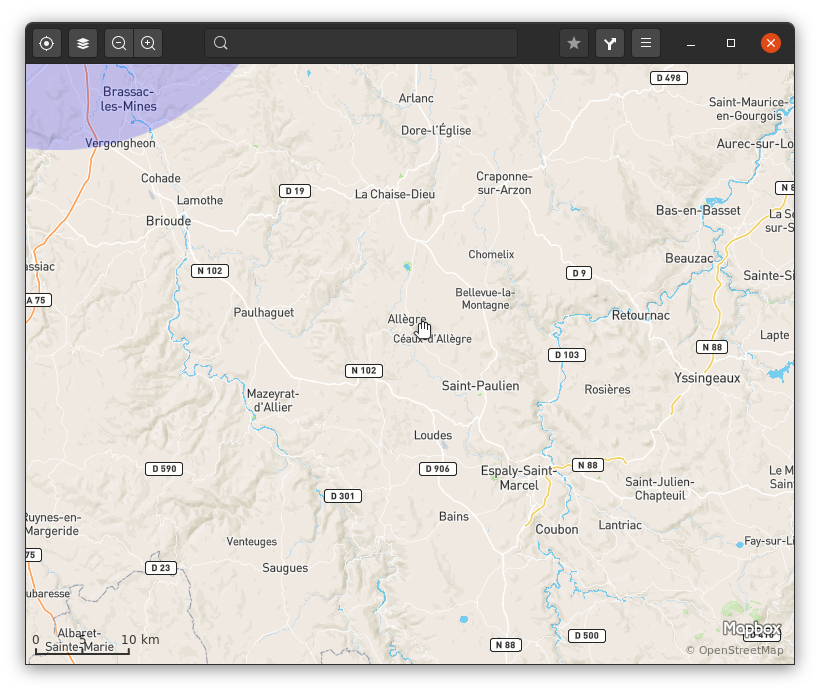The height and width of the screenshot is (693, 820).
Task: Click the Dore-l'Église label
Action: 436,130
